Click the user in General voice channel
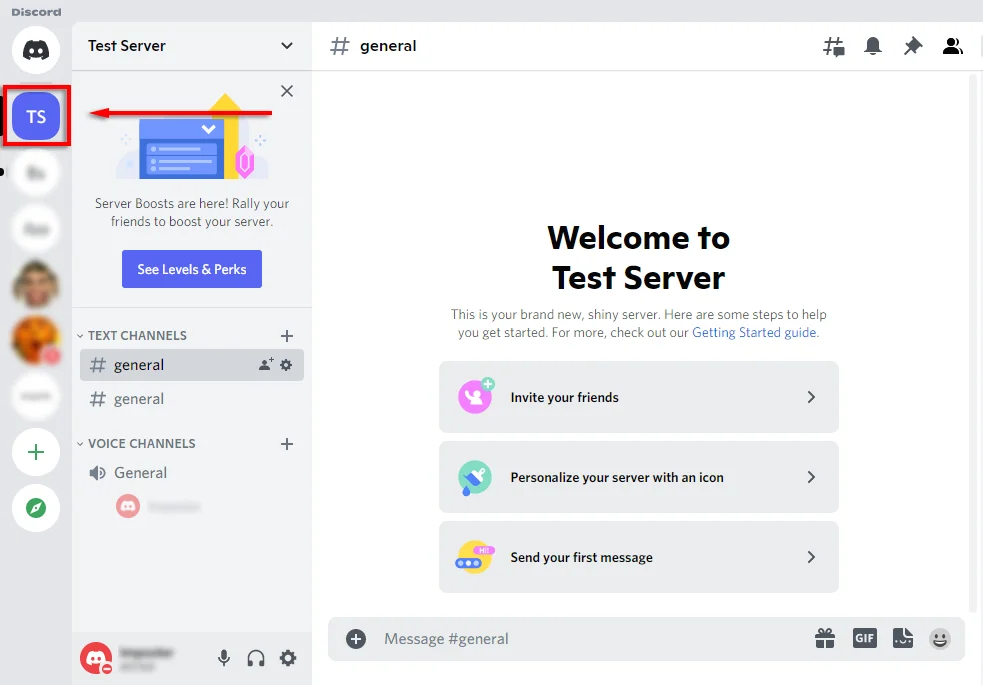Image resolution: width=983 pixels, height=685 pixels. (x=158, y=506)
